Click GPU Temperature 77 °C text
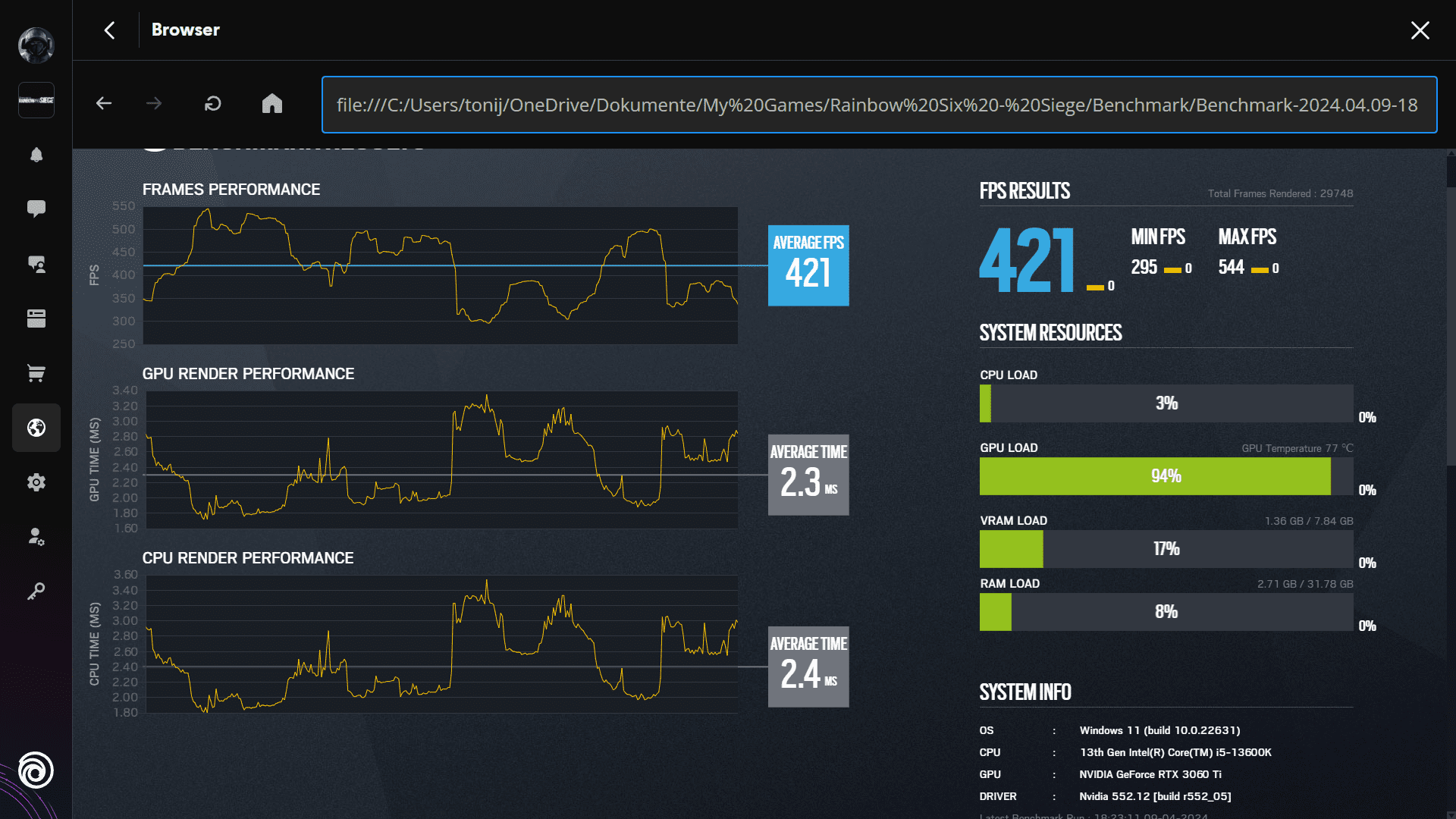Viewport: 1456px width, 819px height. tap(1297, 448)
